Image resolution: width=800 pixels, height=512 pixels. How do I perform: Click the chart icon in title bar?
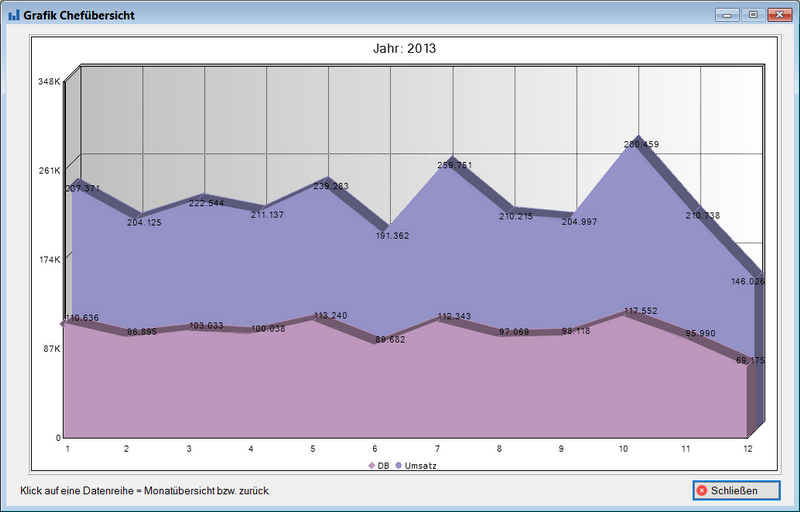click(x=13, y=16)
